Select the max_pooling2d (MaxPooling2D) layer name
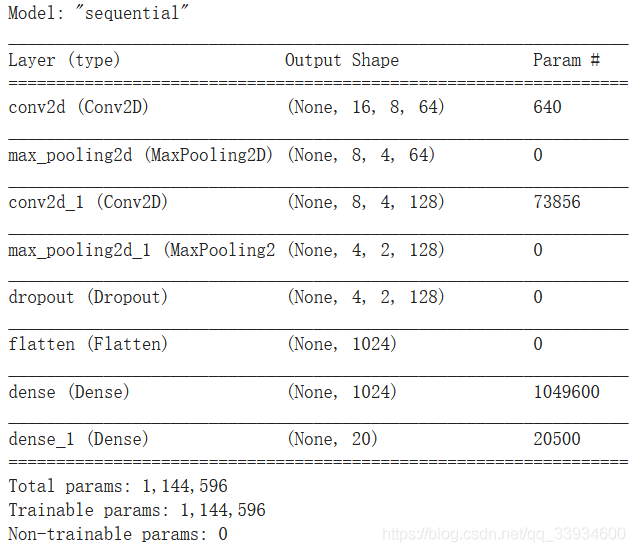 pyautogui.click(x=140, y=155)
